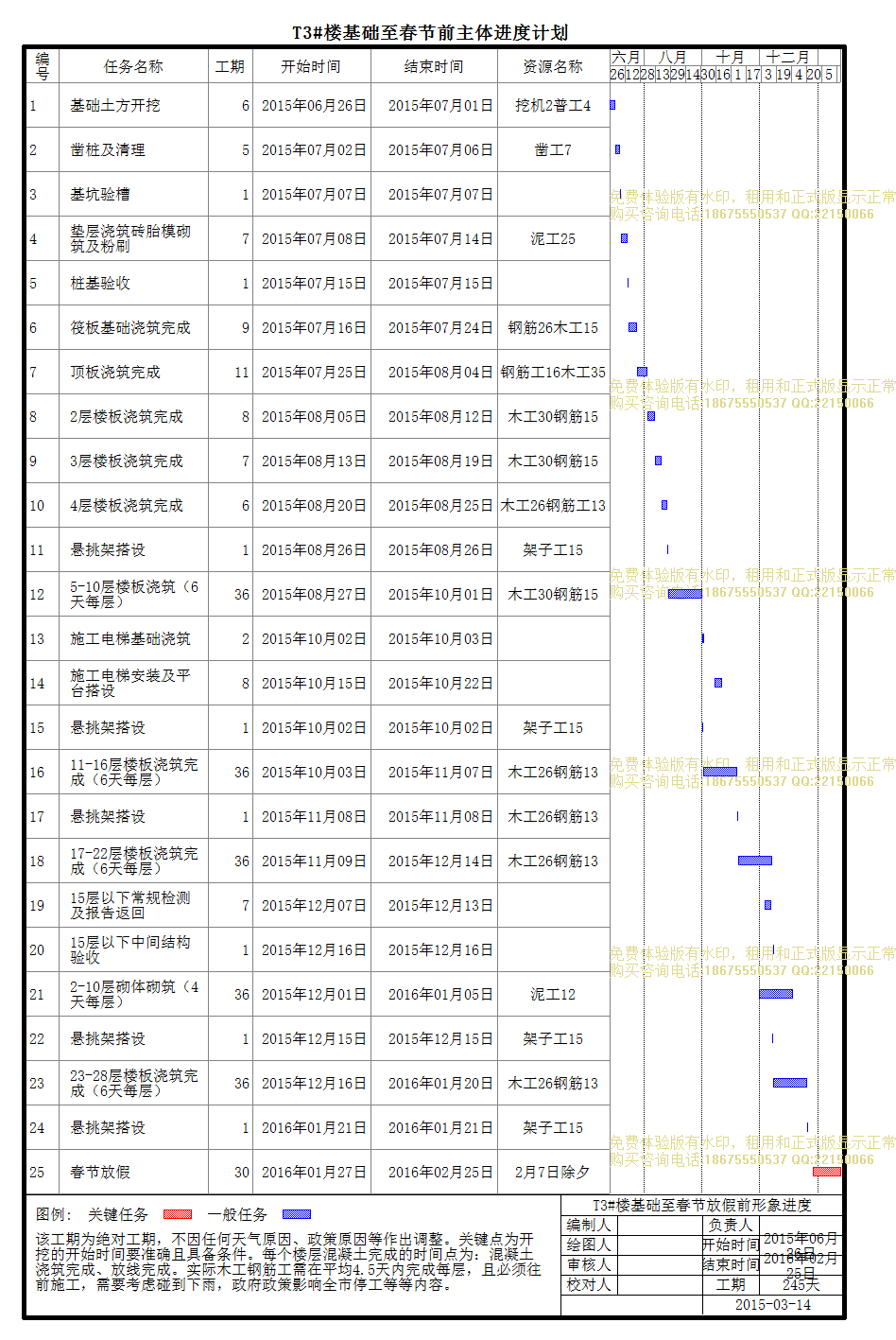The height and width of the screenshot is (1340, 896).
Task: Click the task name 基坑验槽
Action: [x=100, y=195]
